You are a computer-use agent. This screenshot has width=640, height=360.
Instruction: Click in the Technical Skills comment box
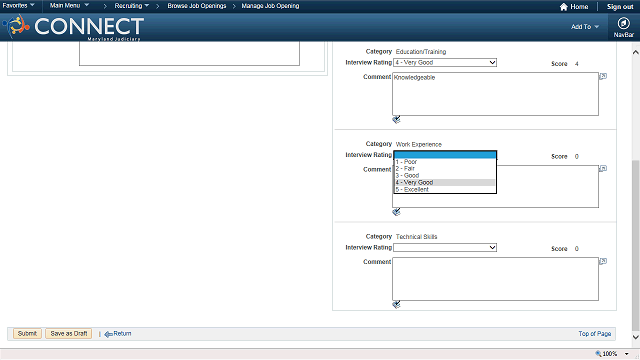click(495, 279)
